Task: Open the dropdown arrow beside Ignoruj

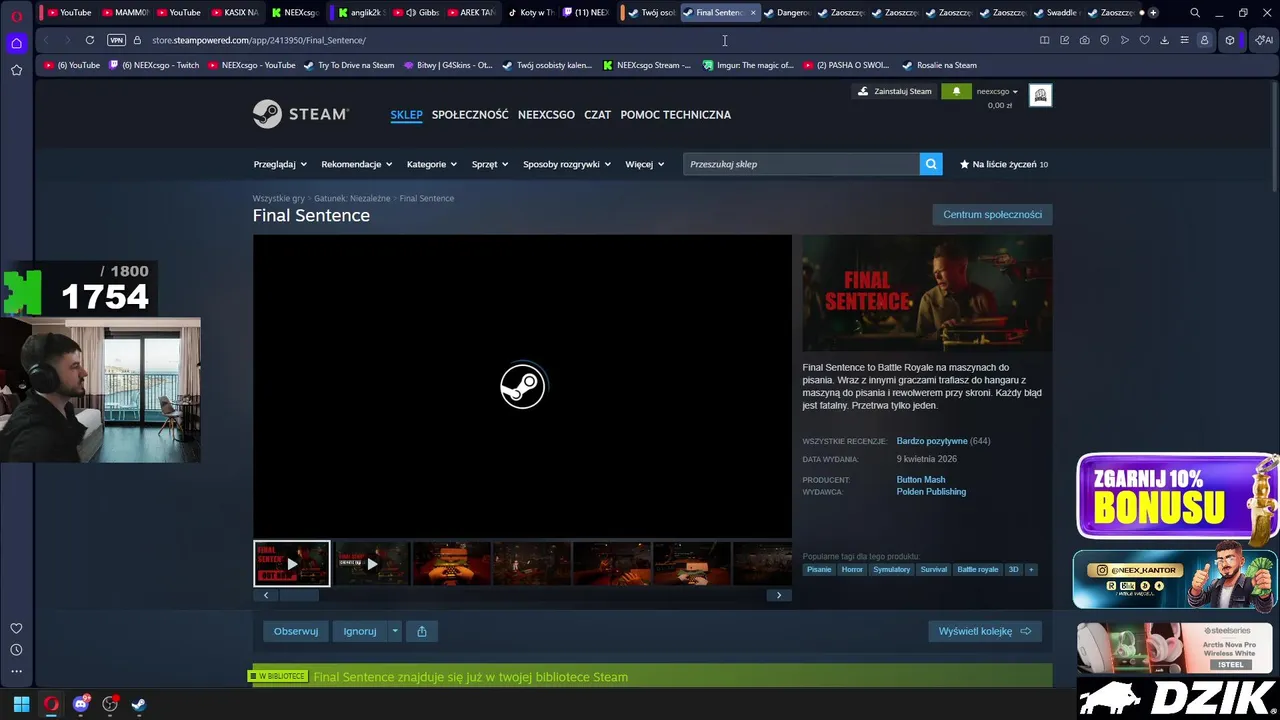Action: click(x=395, y=631)
